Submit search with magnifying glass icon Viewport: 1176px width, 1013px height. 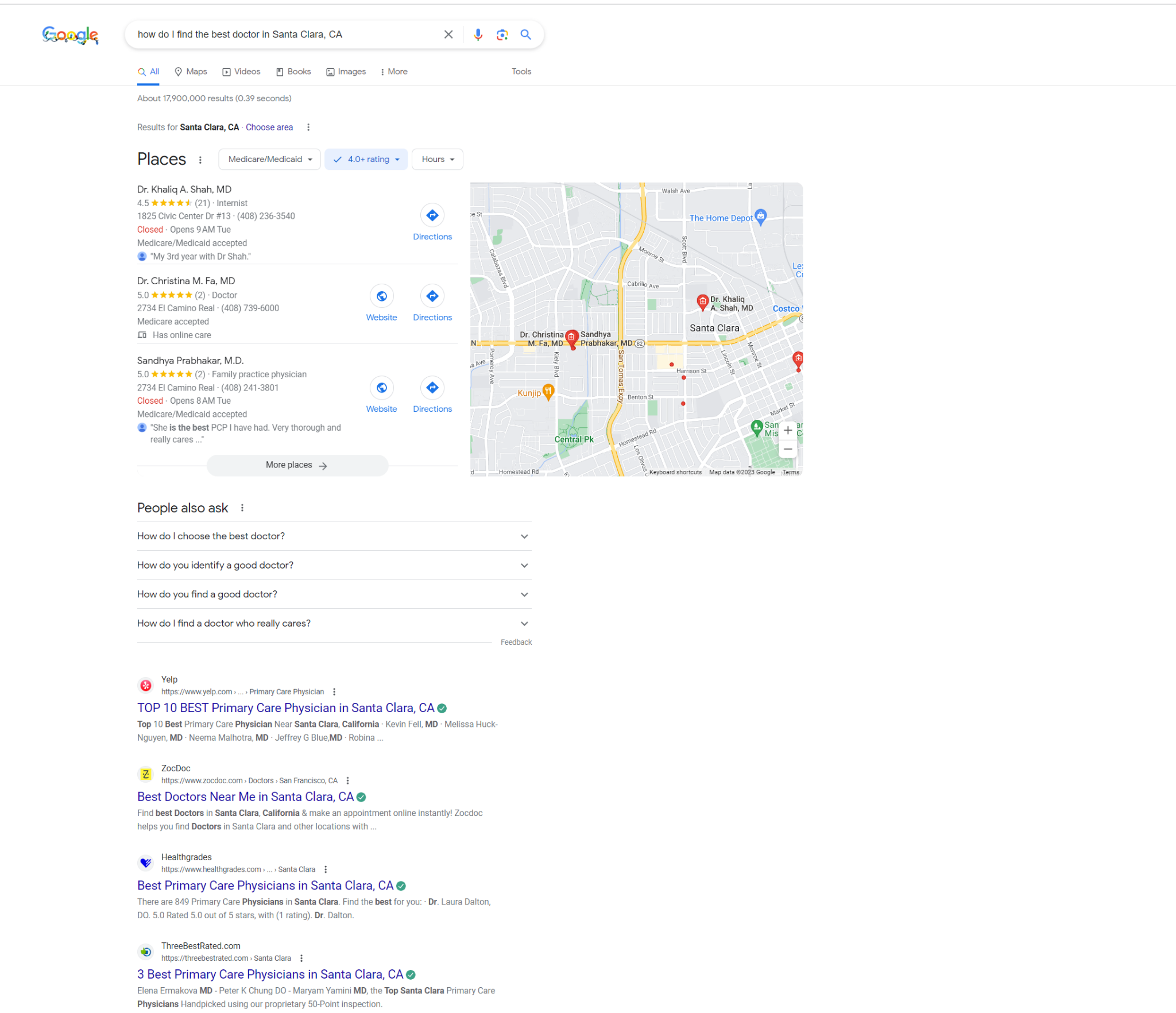[x=525, y=34]
